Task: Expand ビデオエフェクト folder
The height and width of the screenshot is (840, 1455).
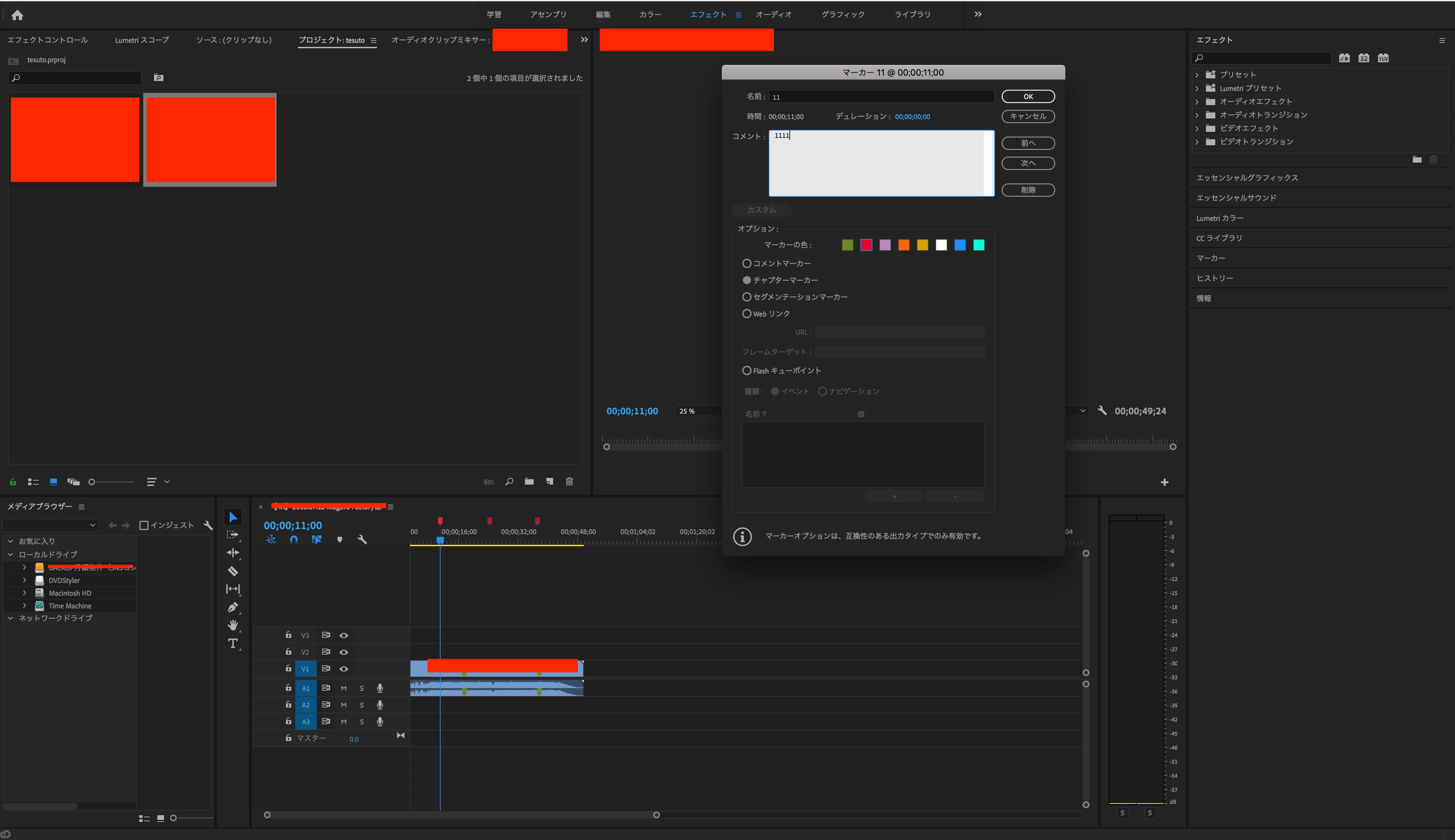Action: point(1197,128)
